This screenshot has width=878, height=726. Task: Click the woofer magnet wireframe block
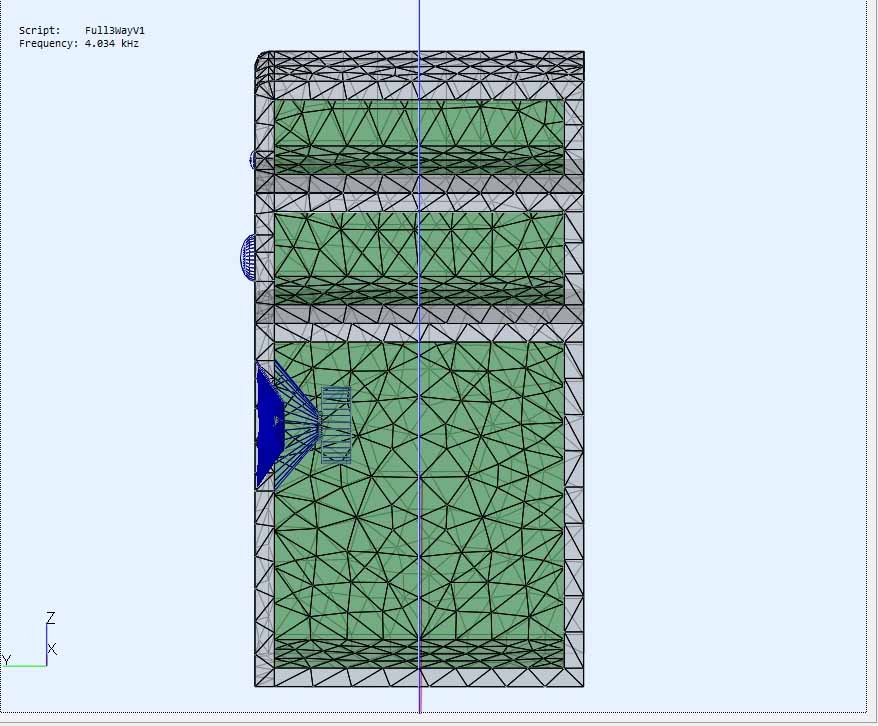(x=337, y=425)
